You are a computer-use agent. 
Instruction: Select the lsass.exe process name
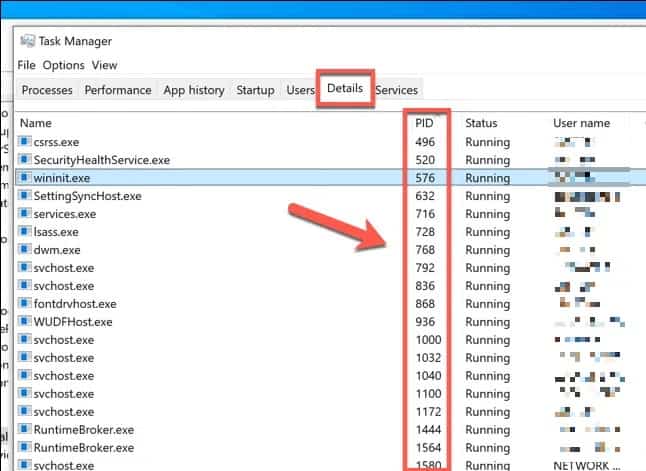click(x=56, y=232)
